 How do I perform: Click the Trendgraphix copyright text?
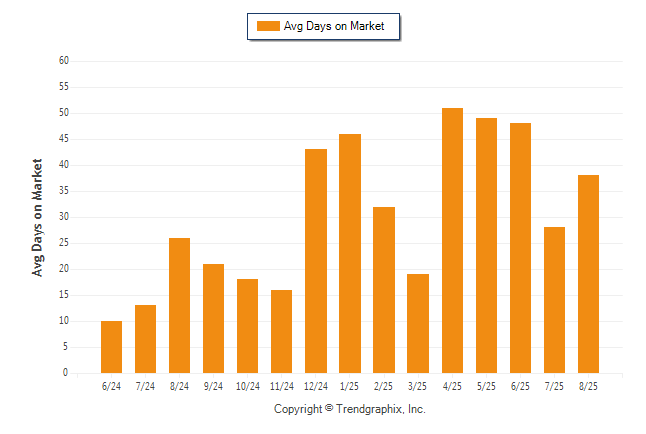click(350, 409)
